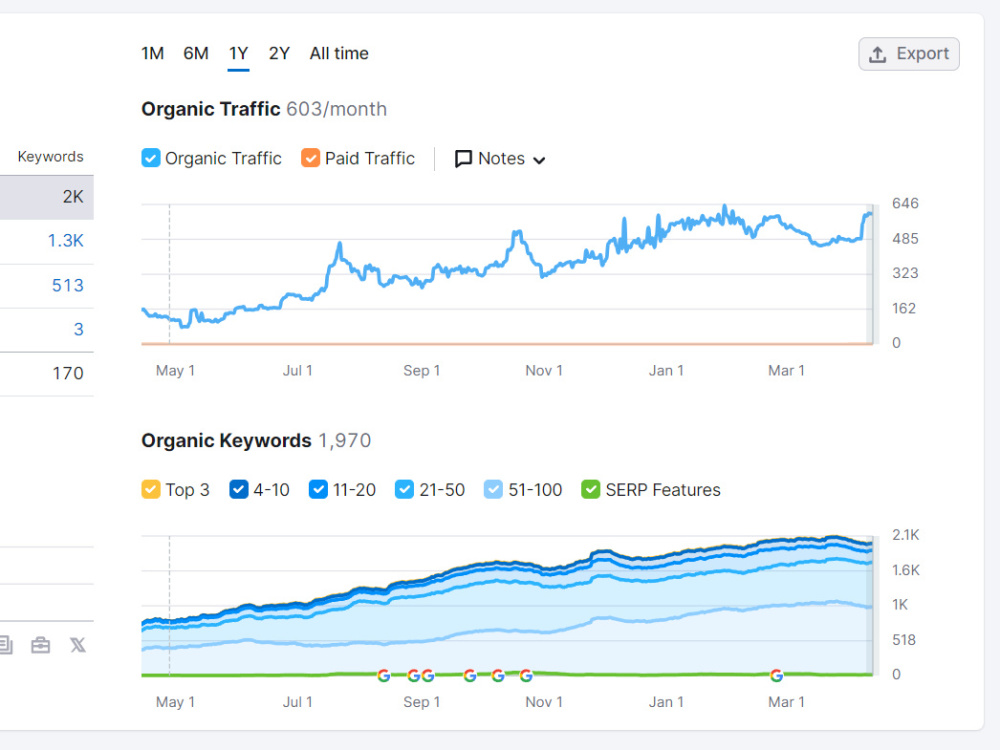Switch to the All time range
Screen dimensions: 1000x750
tap(339, 54)
